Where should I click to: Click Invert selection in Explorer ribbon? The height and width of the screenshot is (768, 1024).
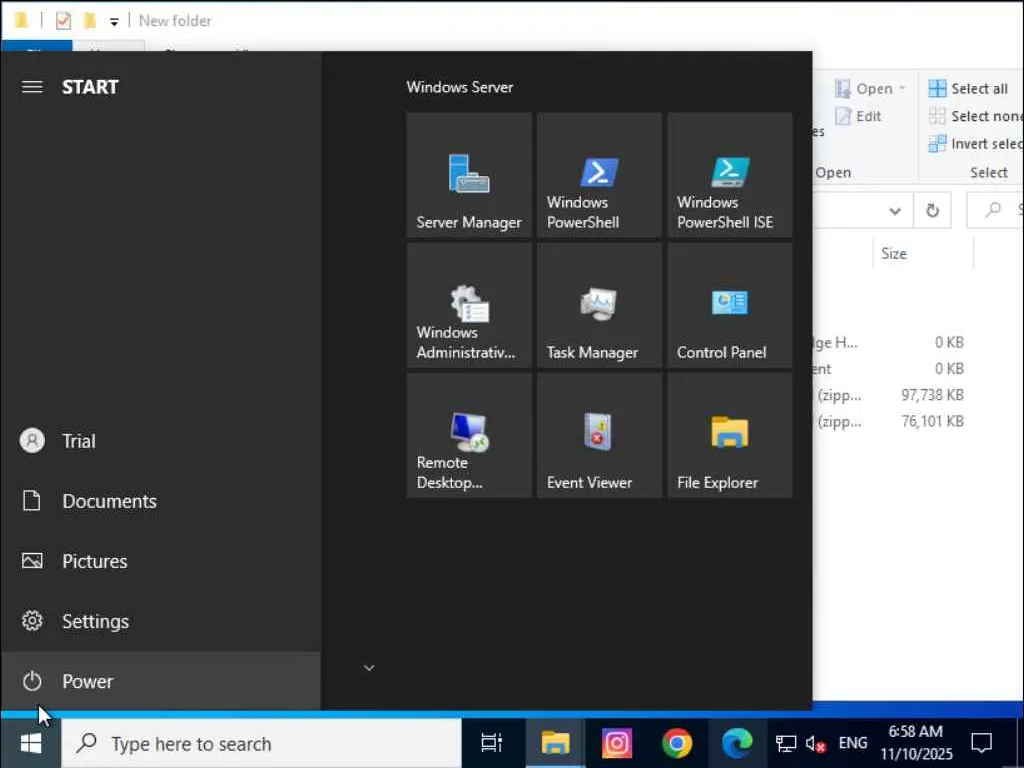tap(976, 144)
